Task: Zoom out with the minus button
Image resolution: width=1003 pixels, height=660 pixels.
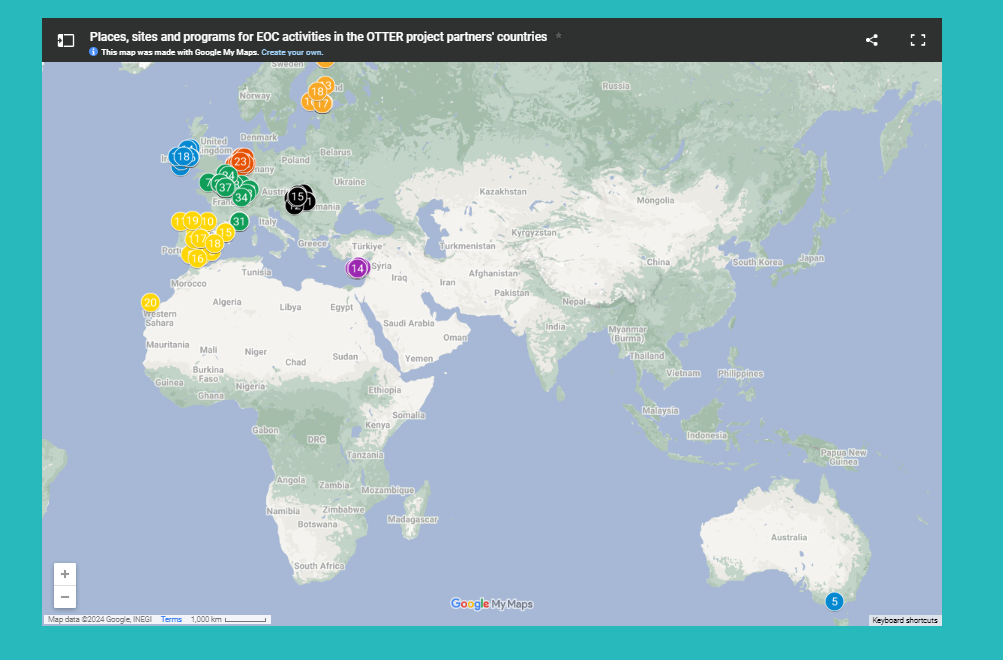Action: 65,597
